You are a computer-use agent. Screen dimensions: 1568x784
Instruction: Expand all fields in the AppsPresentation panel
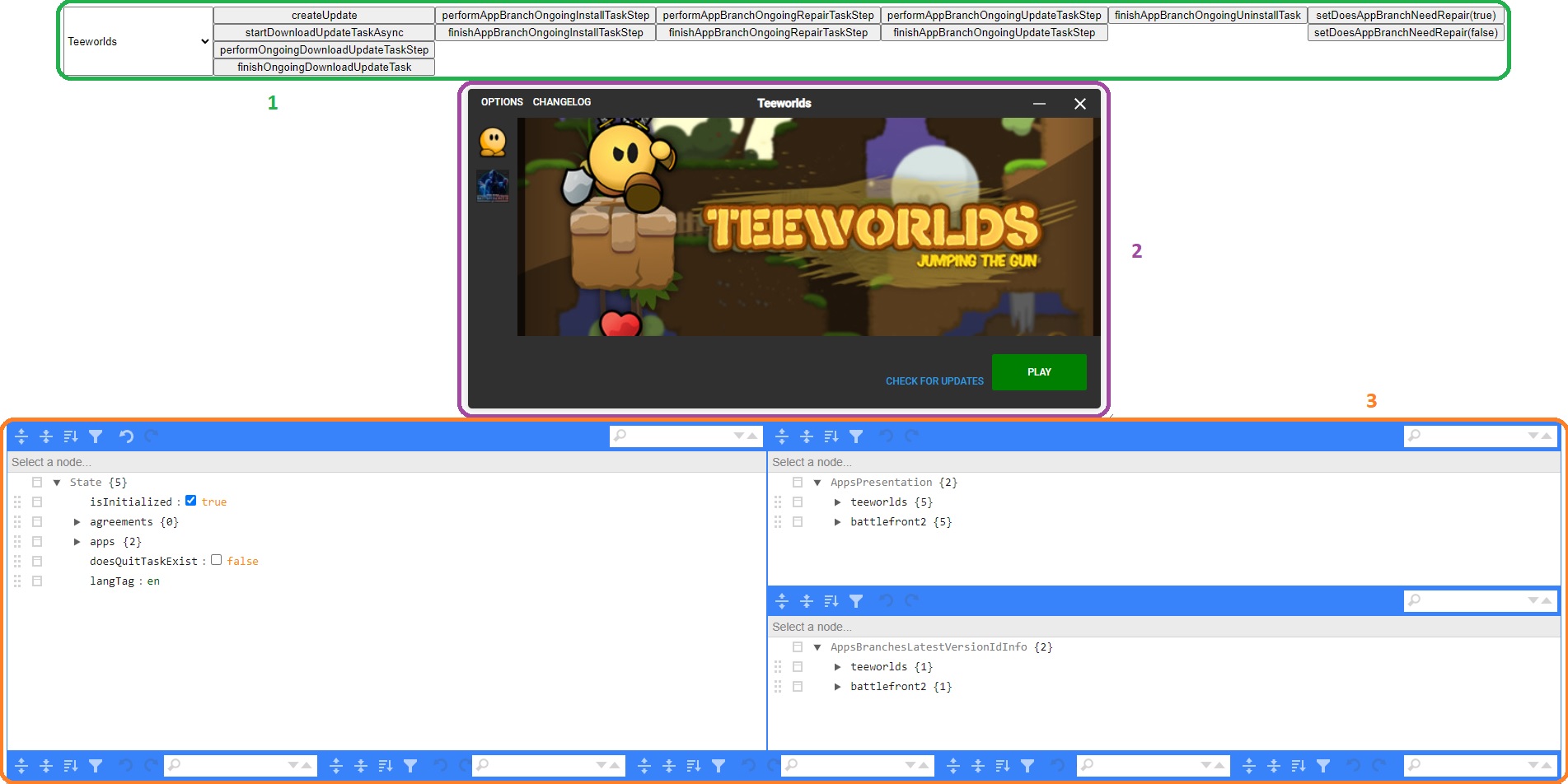[782, 436]
